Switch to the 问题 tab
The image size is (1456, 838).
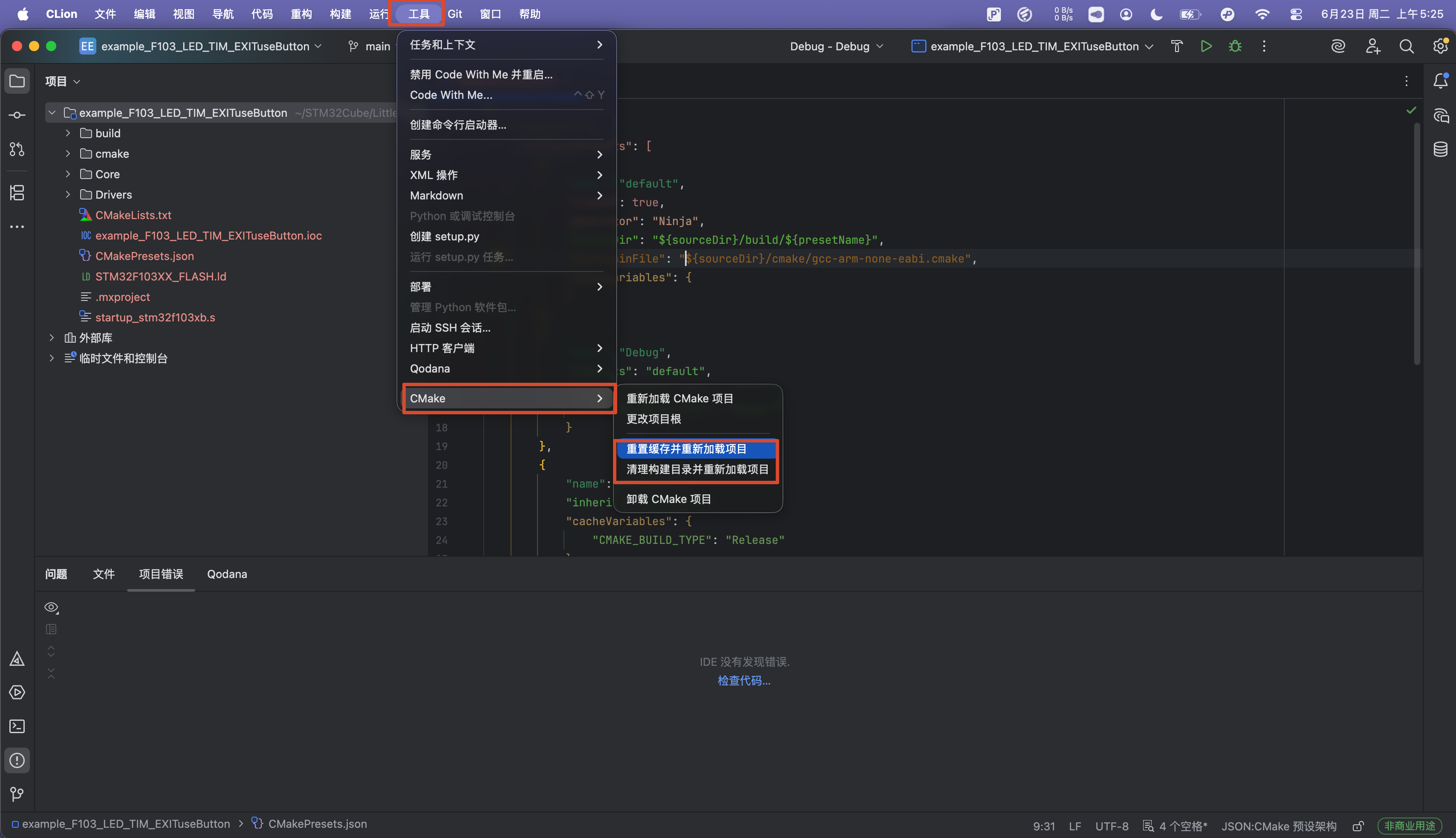56,574
